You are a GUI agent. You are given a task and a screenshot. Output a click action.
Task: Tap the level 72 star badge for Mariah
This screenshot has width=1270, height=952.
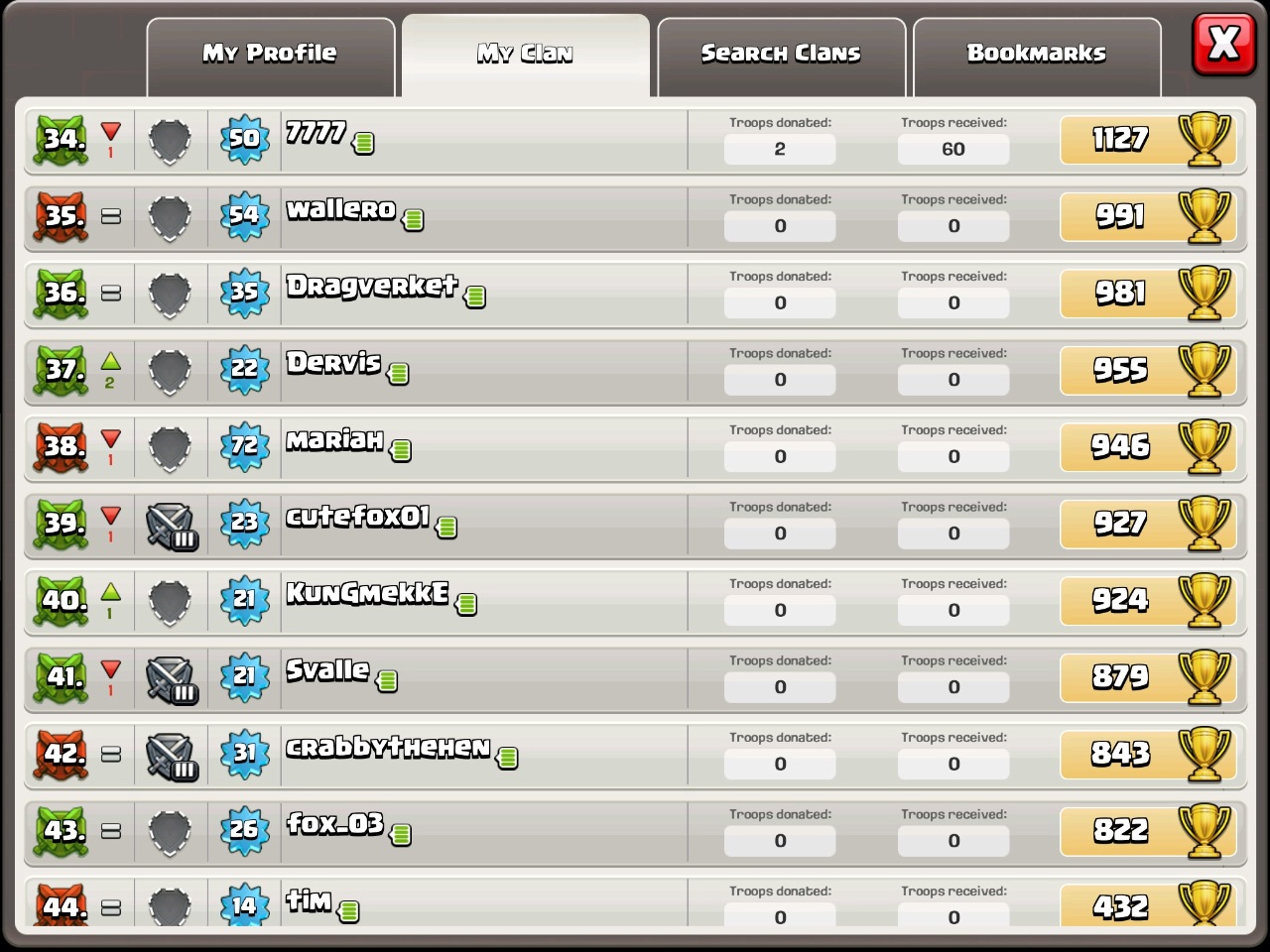tap(244, 445)
